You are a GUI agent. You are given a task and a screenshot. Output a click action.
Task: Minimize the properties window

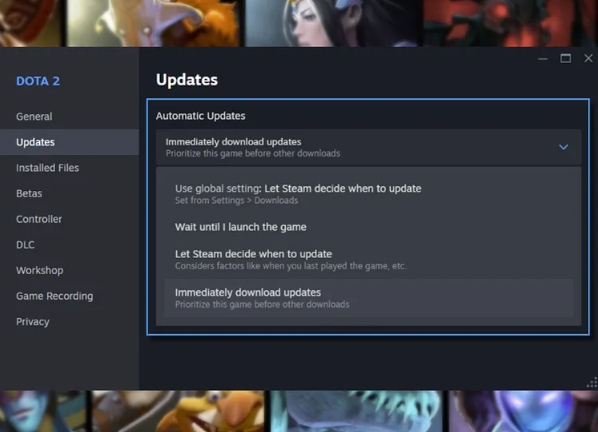pyautogui.click(x=543, y=59)
